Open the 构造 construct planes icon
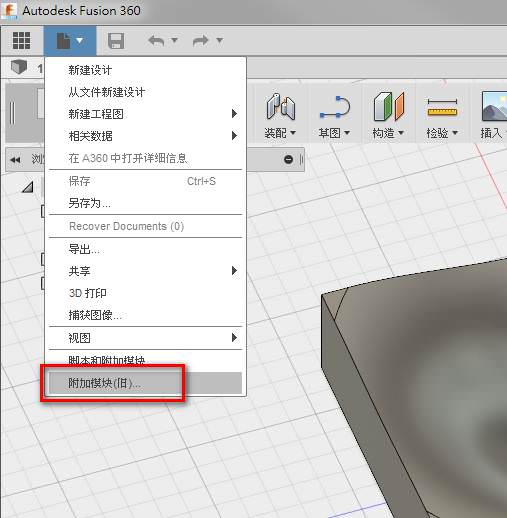 [x=389, y=107]
